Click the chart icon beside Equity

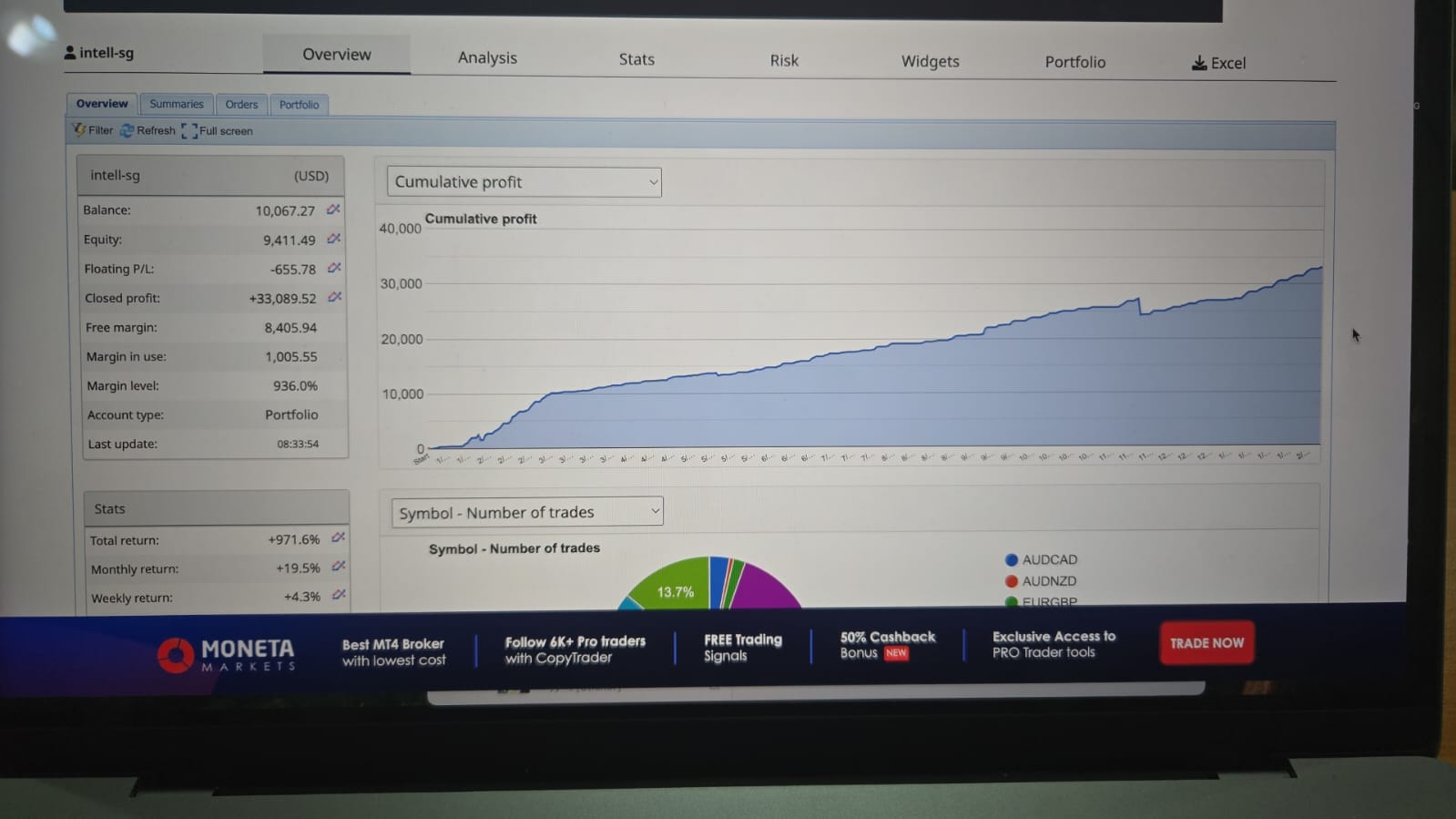coord(334,239)
